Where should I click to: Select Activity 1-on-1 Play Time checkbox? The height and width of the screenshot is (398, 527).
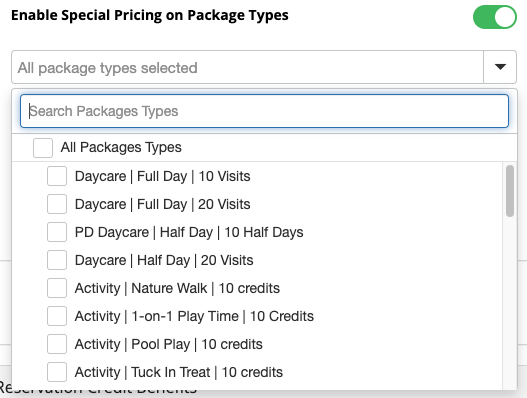point(57,316)
